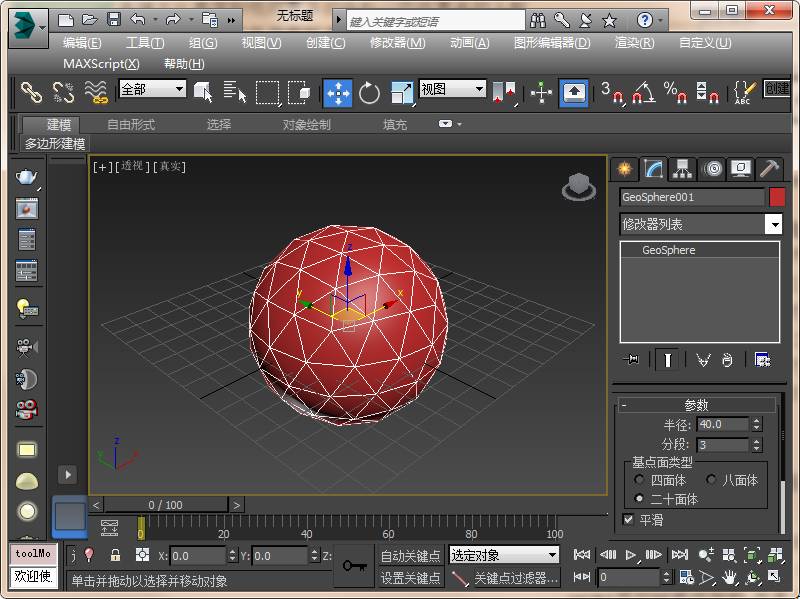Open the Display command panel tab

(x=741, y=169)
